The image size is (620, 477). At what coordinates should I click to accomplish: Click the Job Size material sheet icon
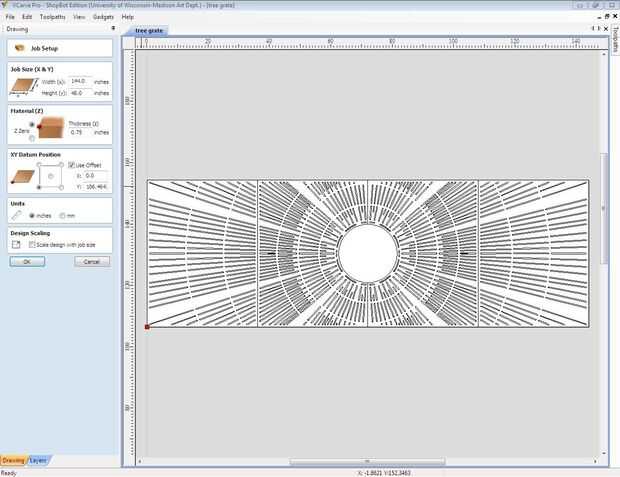point(24,87)
